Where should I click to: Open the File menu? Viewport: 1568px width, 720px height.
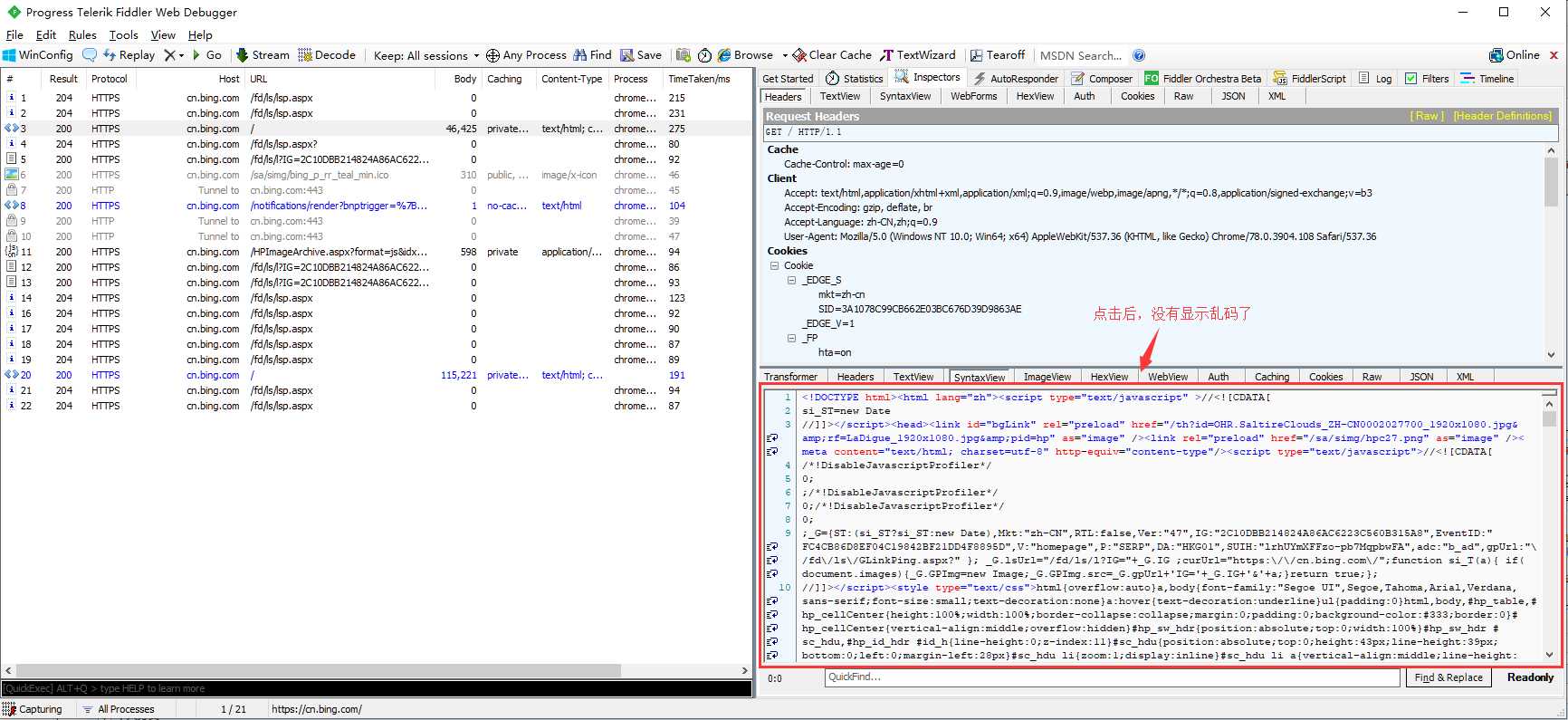[14, 34]
